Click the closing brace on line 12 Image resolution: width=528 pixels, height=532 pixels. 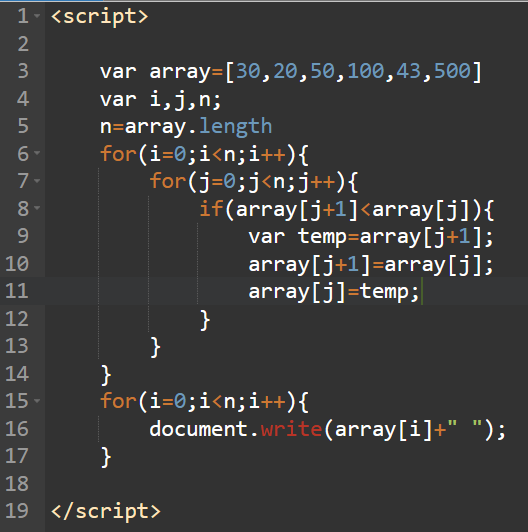tap(205, 320)
